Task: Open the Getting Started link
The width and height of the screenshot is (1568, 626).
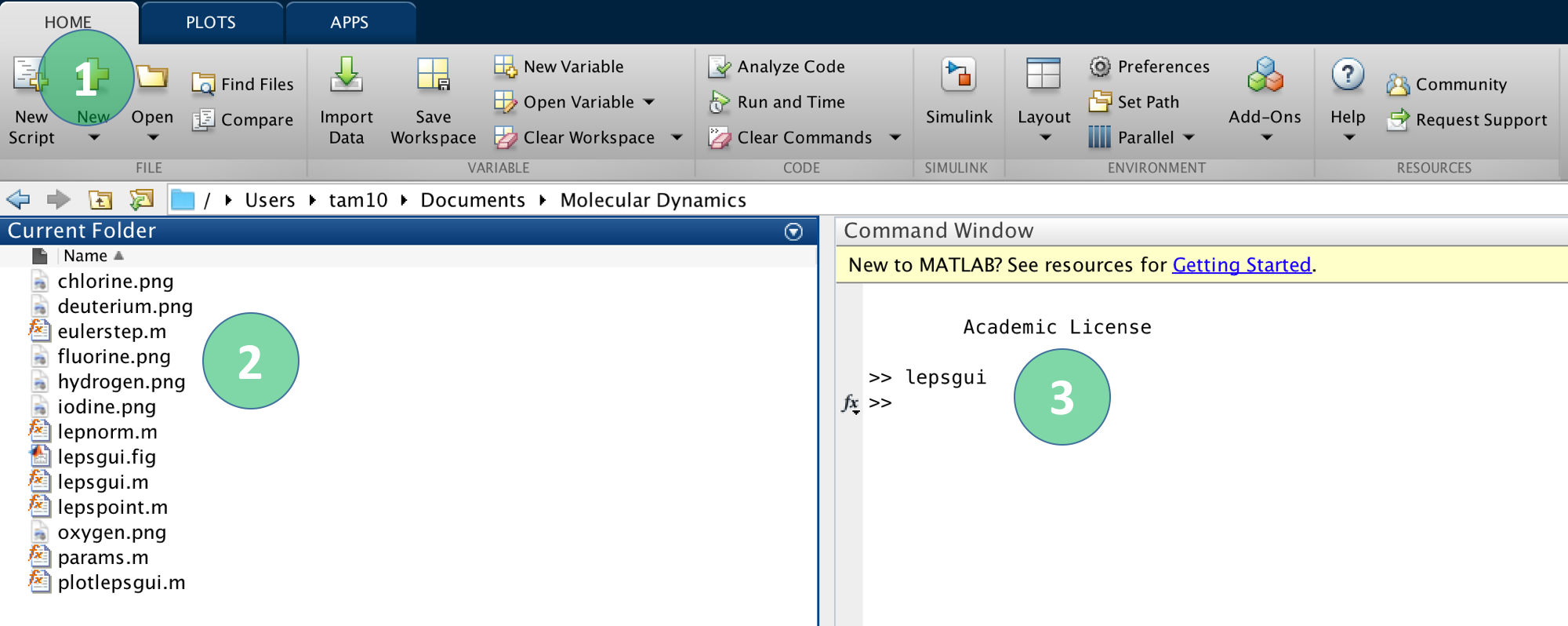Action: [x=1241, y=265]
